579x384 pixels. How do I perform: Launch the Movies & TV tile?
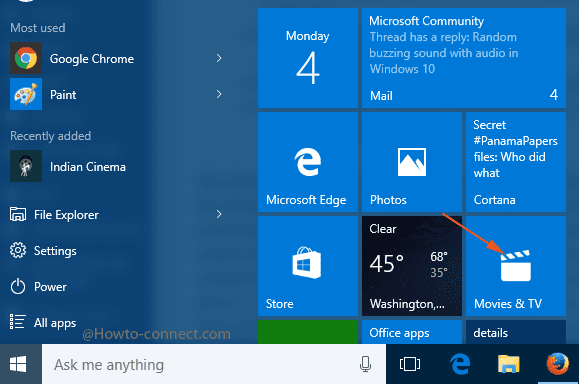[516, 266]
